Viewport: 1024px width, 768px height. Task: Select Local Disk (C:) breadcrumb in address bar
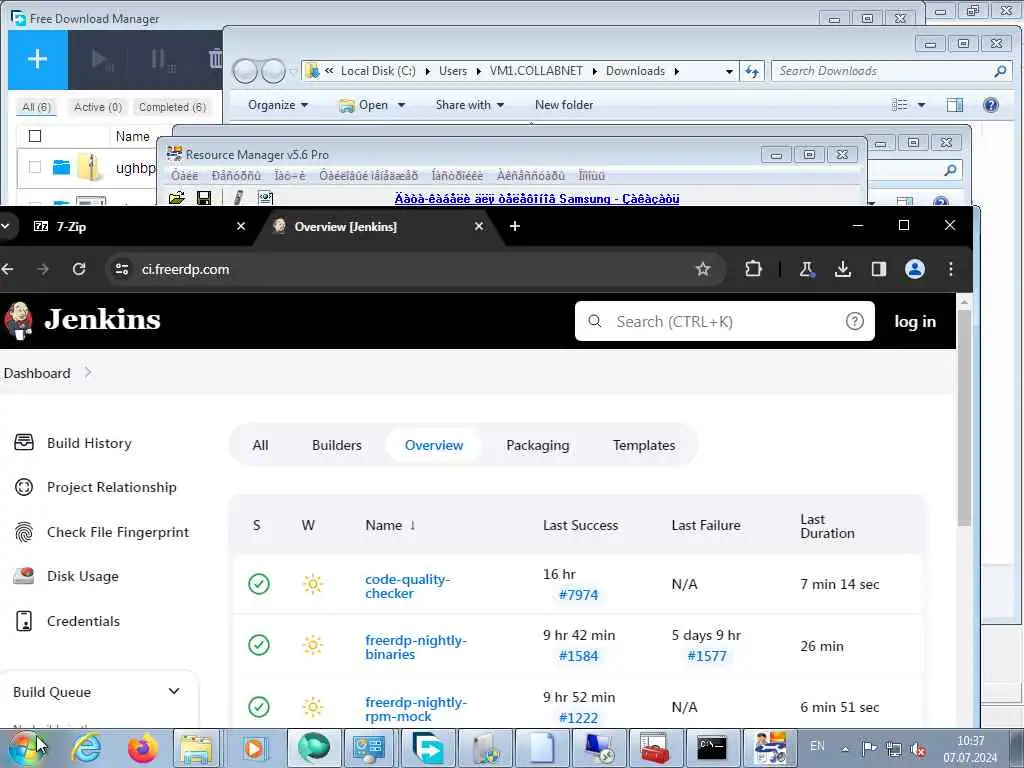378,71
